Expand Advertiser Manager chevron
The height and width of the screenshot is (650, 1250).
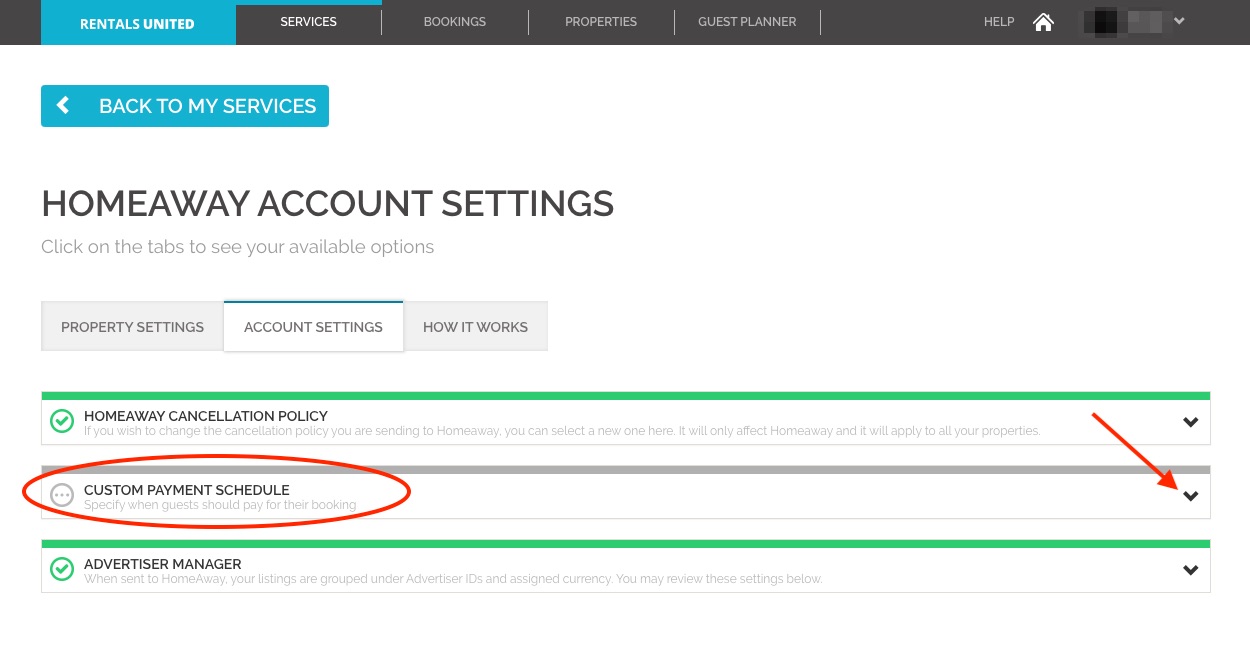1190,570
